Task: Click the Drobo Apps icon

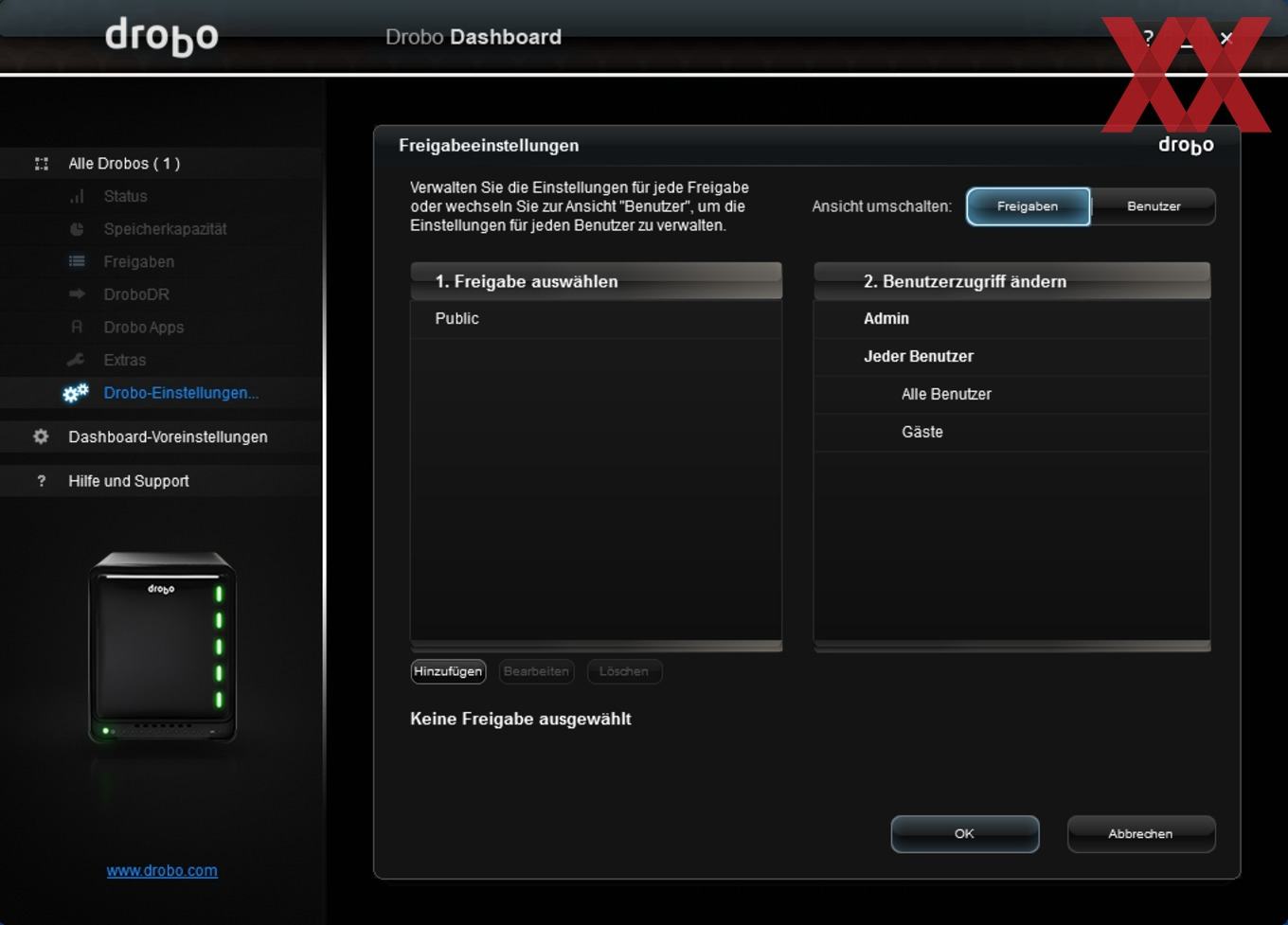Action: click(77, 327)
